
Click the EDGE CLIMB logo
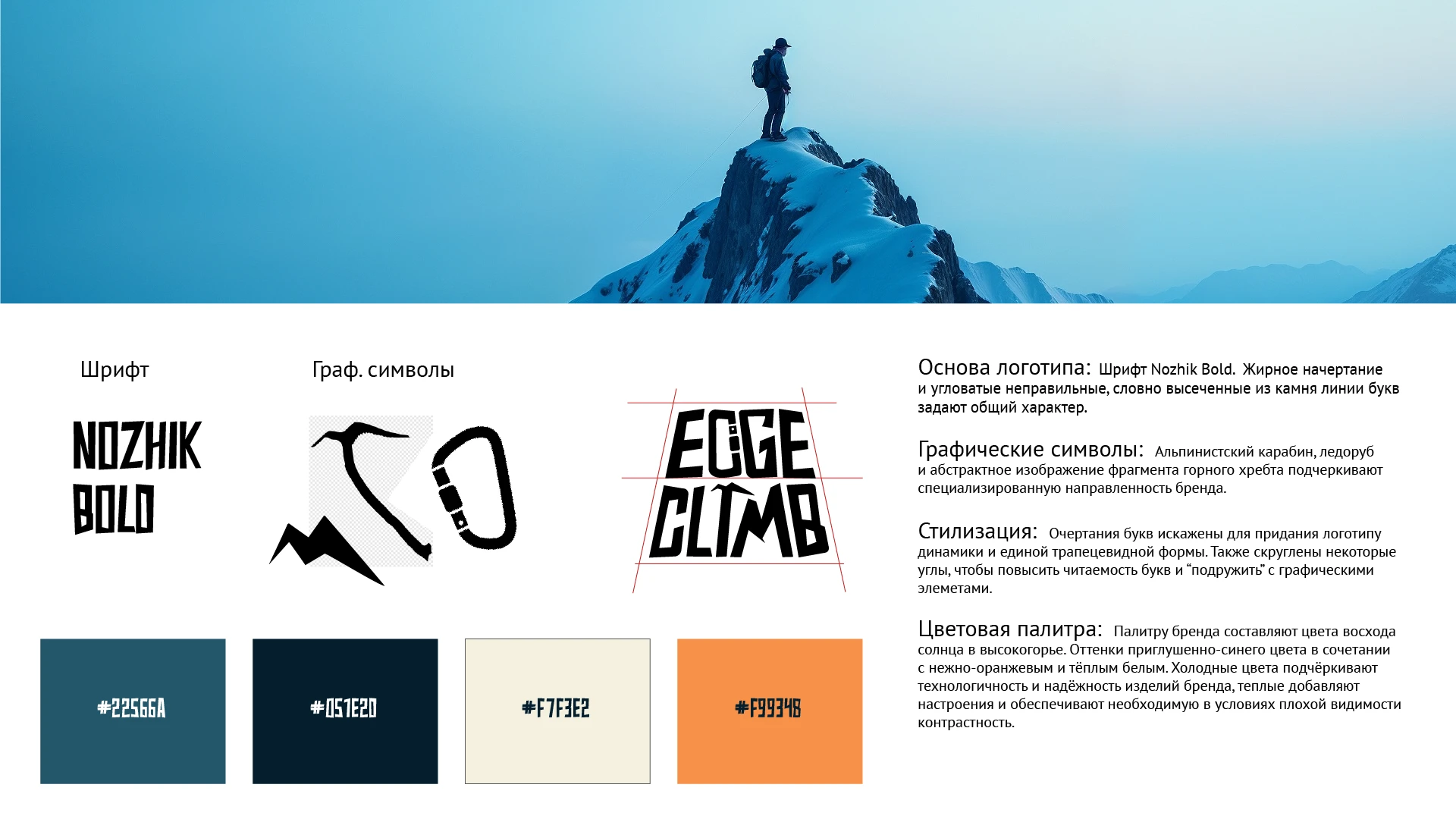pyautogui.click(x=739, y=483)
